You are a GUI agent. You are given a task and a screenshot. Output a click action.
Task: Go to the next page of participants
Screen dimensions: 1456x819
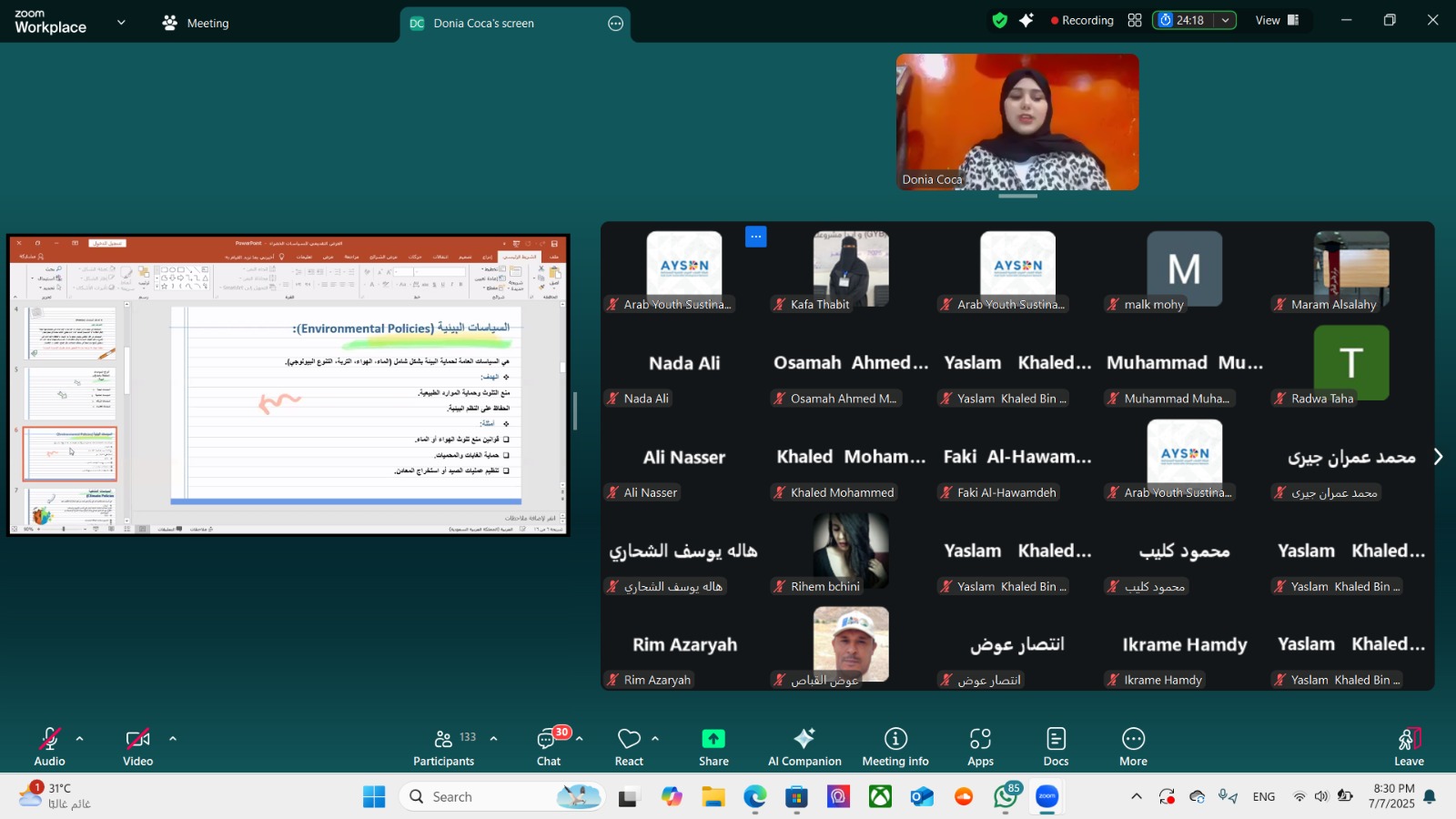(x=1438, y=457)
